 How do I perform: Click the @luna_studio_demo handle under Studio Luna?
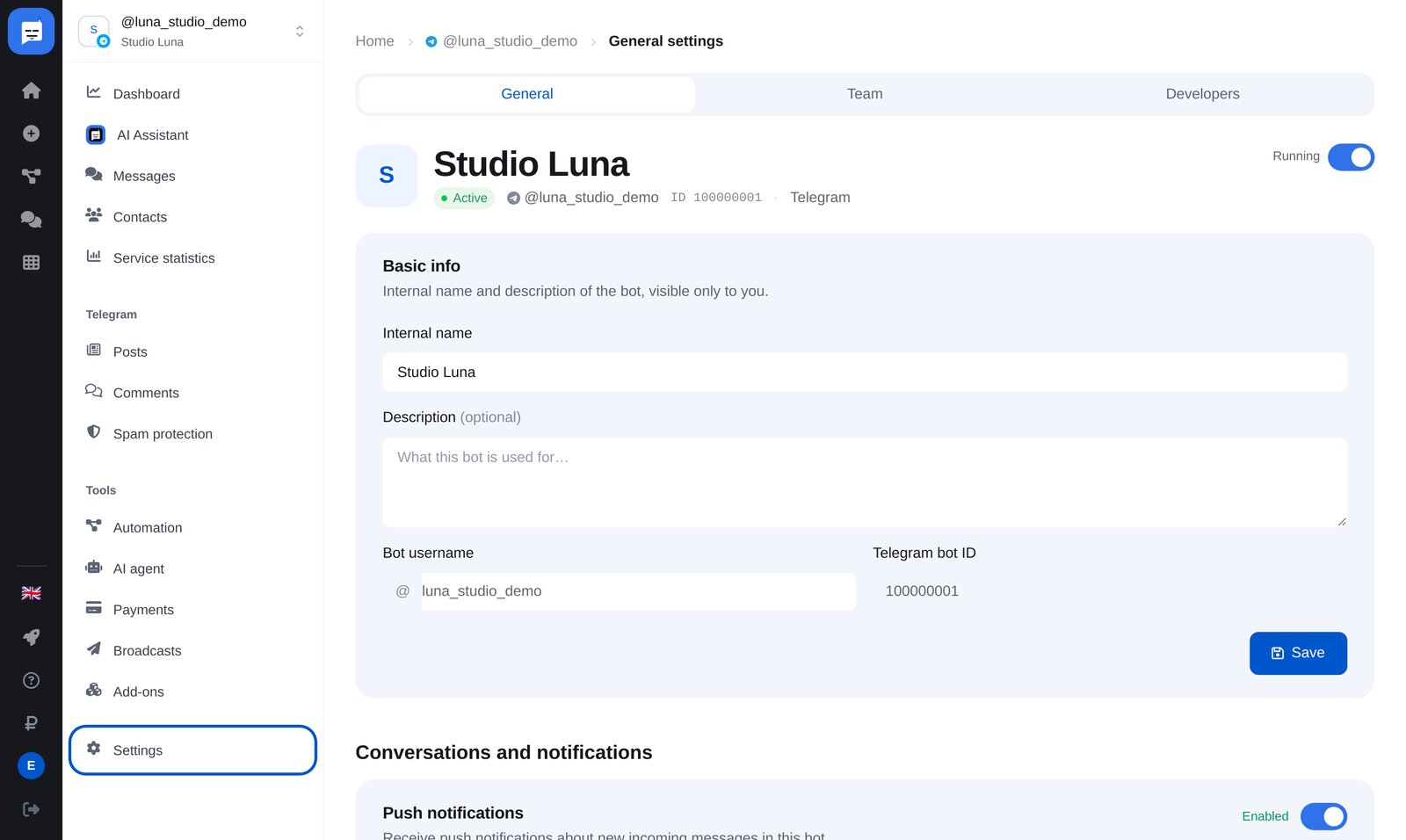[x=583, y=198]
